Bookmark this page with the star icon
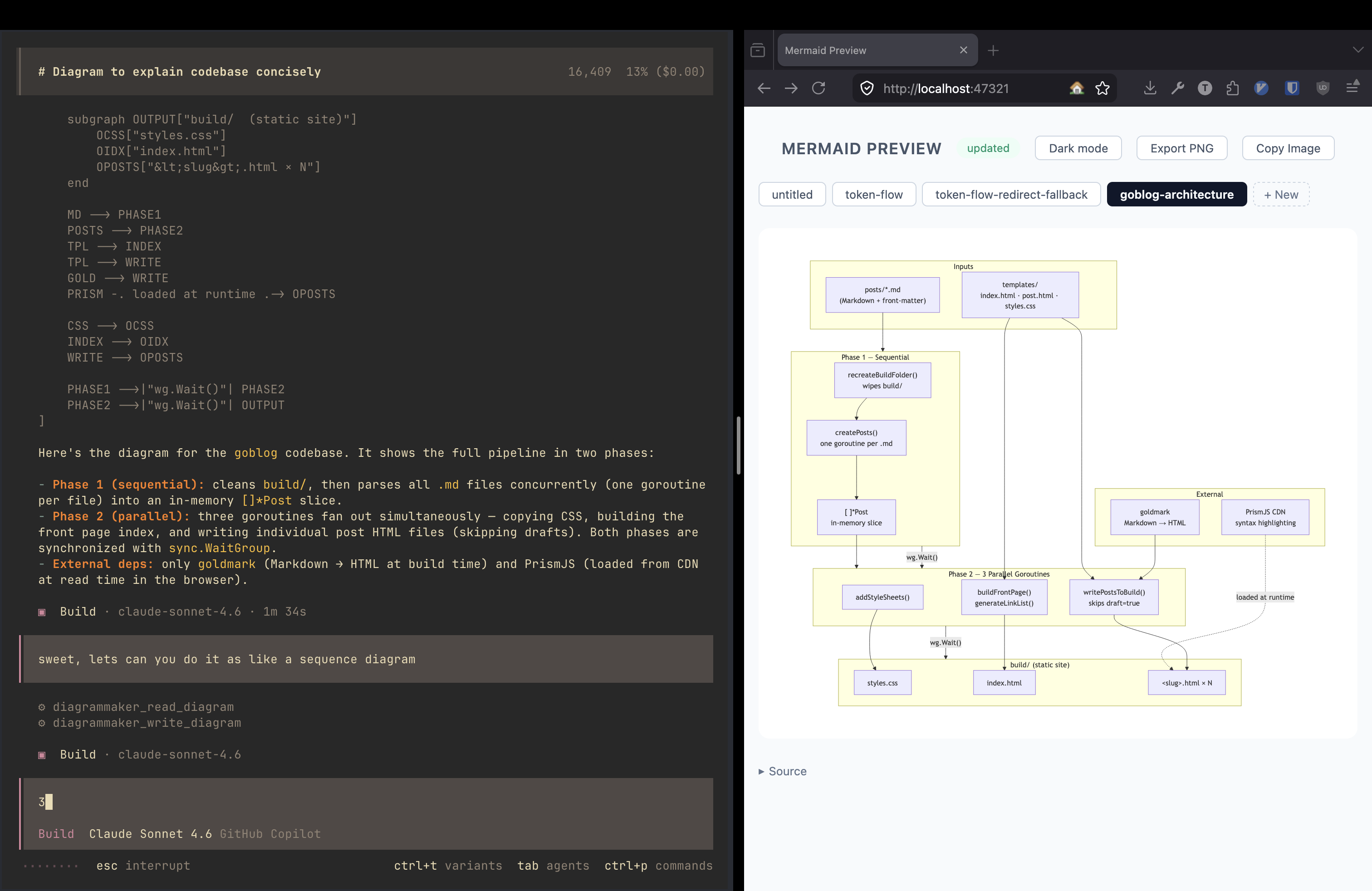This screenshot has width=1372, height=891. (x=1102, y=88)
